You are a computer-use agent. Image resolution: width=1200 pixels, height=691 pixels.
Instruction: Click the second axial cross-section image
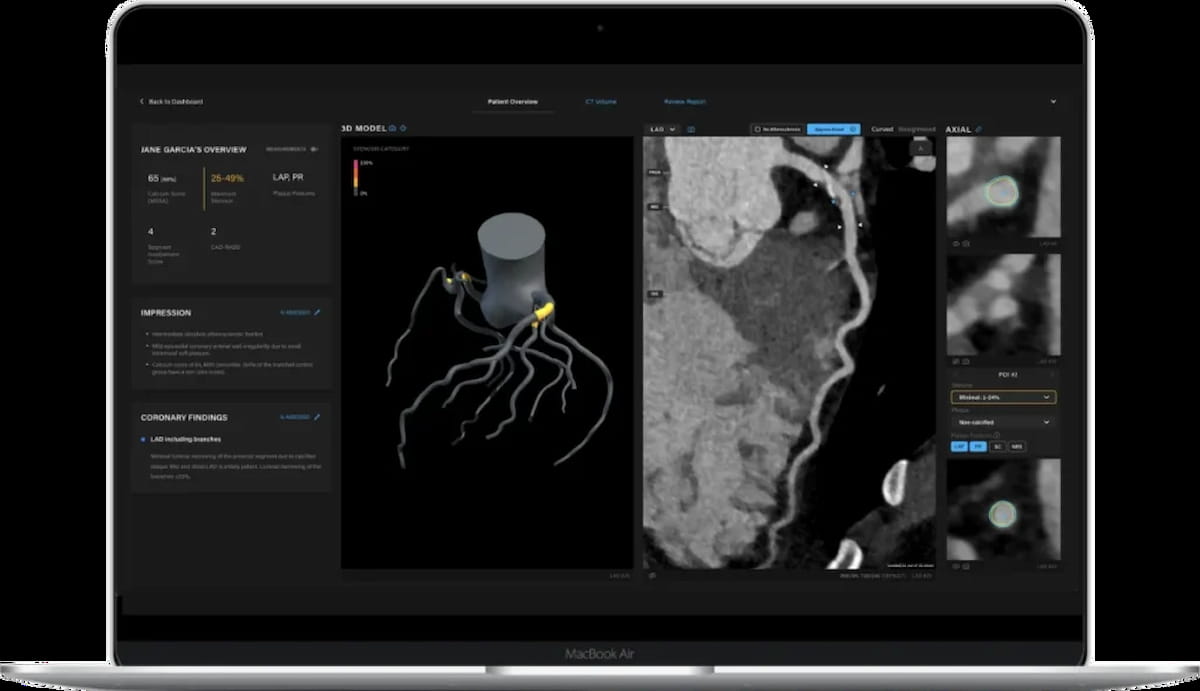point(1003,304)
